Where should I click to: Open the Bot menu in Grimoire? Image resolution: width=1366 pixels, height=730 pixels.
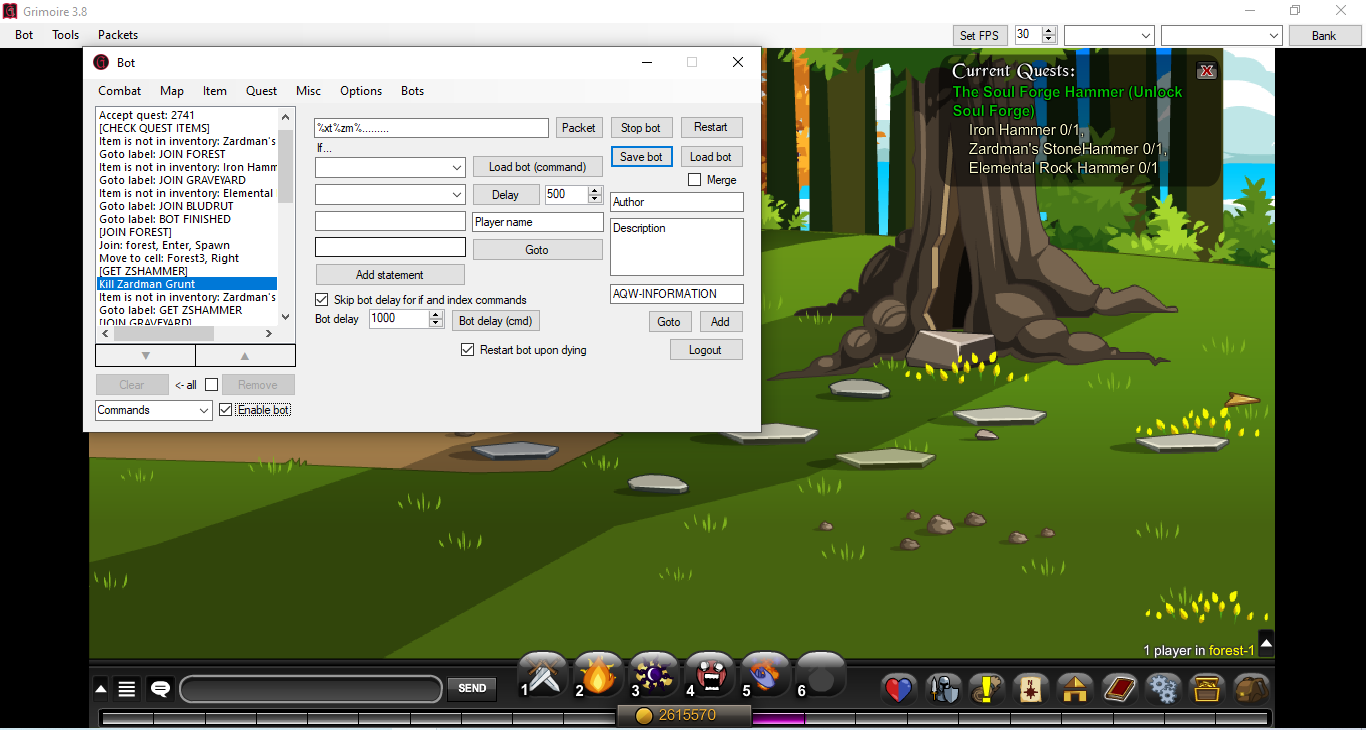pyautogui.click(x=24, y=35)
